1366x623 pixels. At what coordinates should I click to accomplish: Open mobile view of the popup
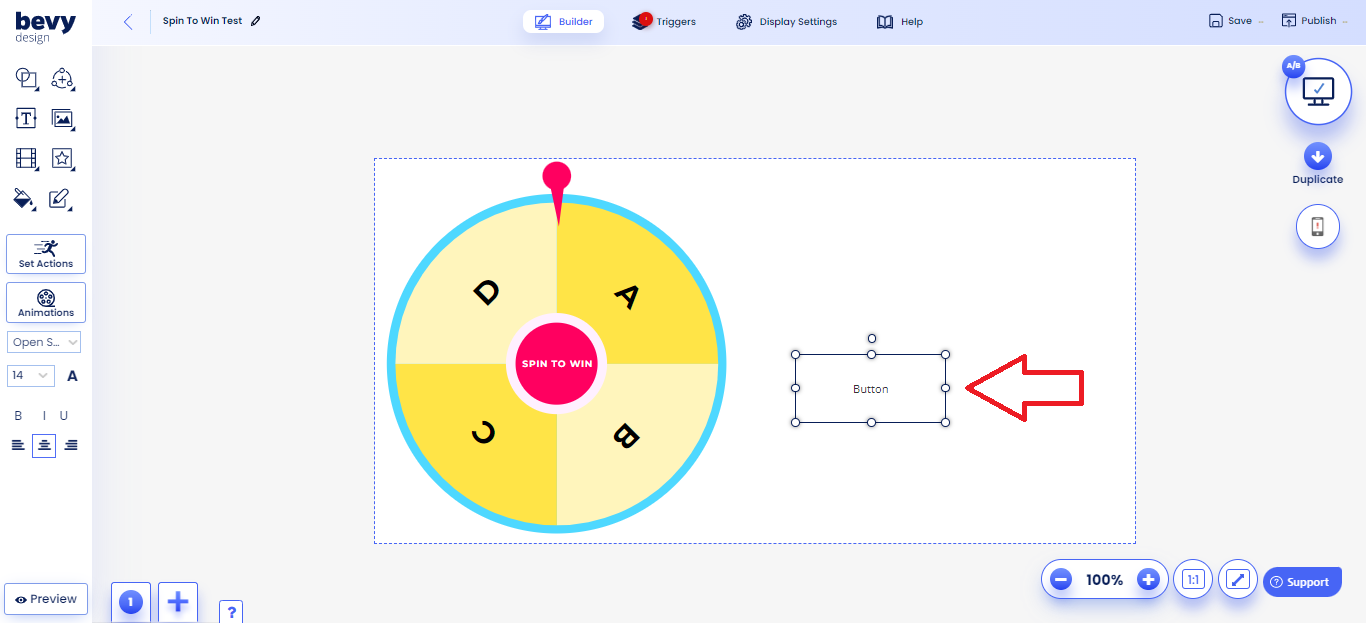click(1317, 226)
